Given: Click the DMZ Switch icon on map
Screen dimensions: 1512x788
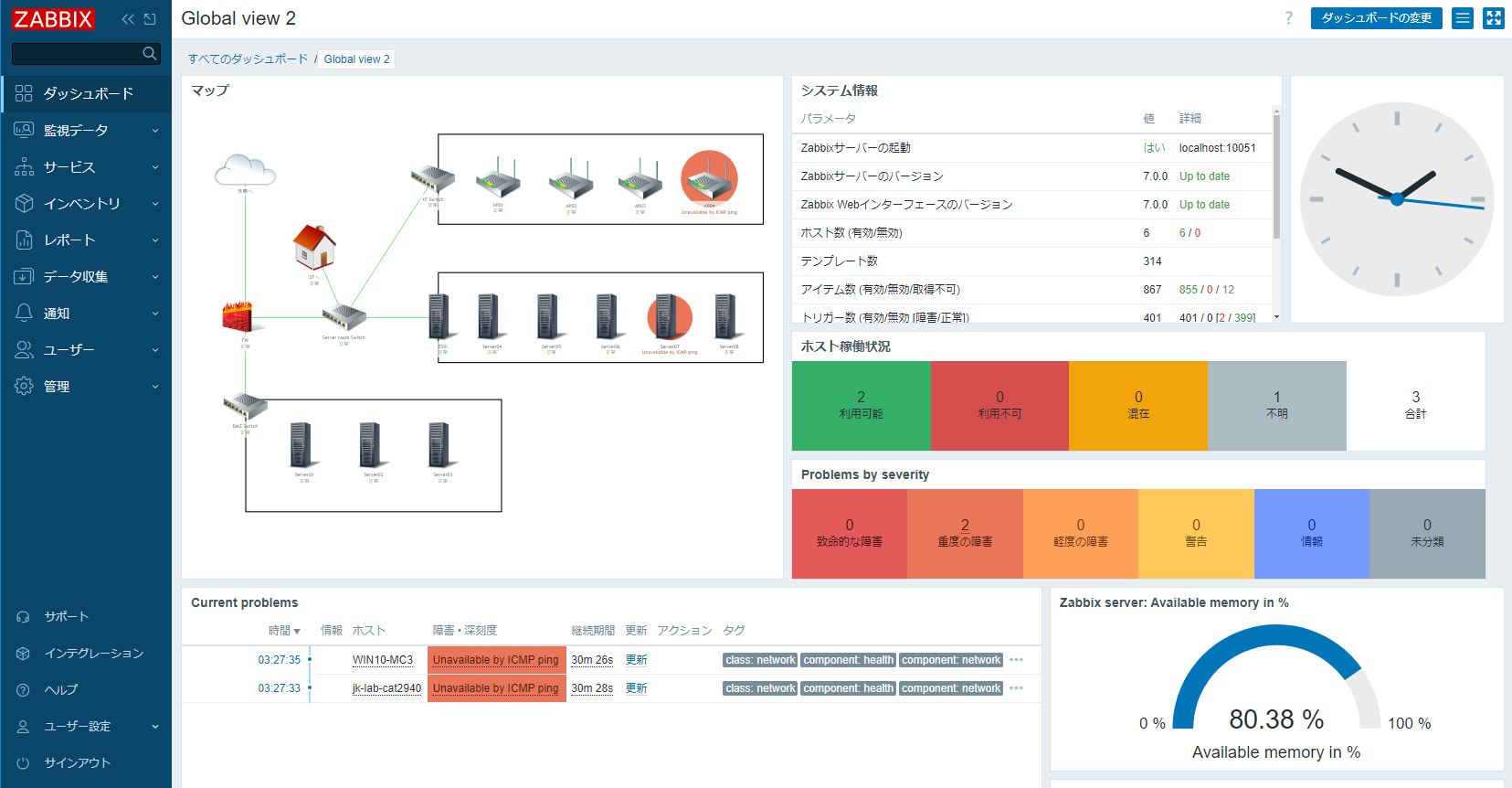Looking at the screenshot, I should 245,407.
